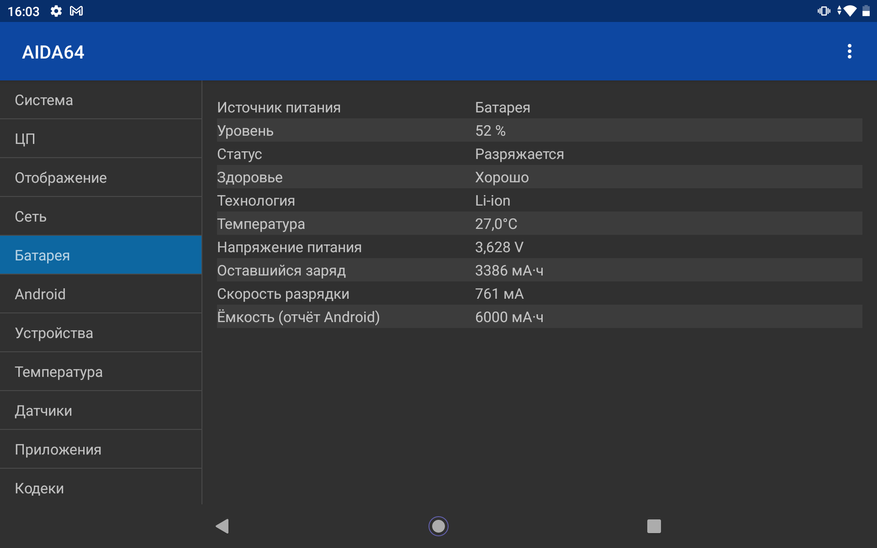Select the Li-ion technology value
This screenshot has height=548, width=877.
[x=492, y=201]
